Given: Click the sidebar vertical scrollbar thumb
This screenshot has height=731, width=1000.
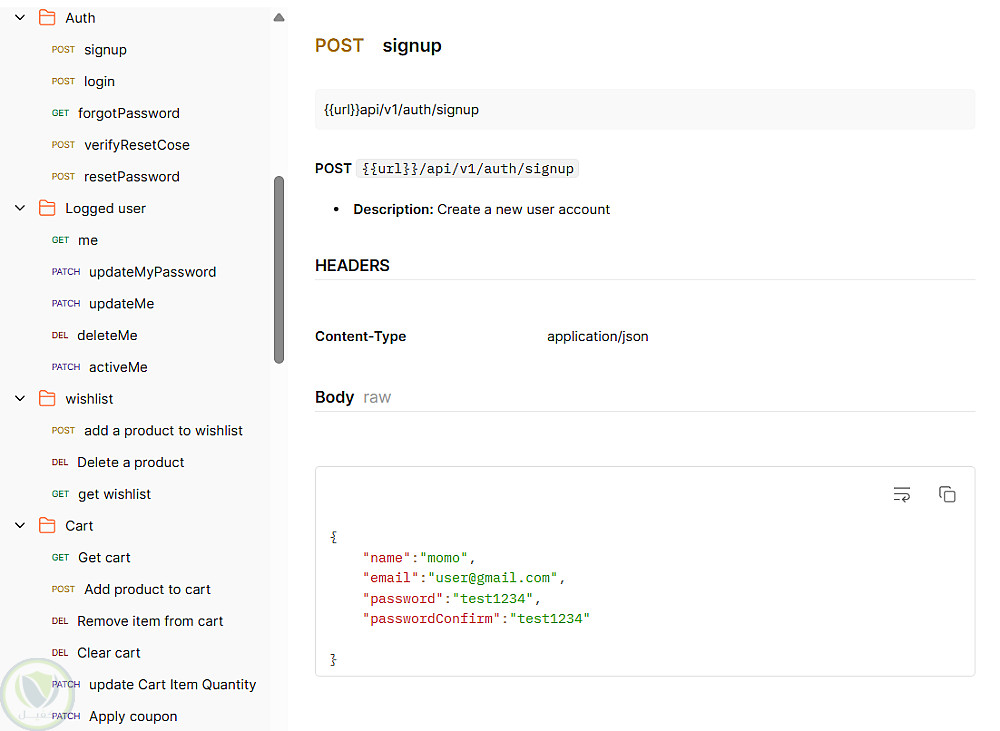Looking at the screenshot, I should pos(279,270).
